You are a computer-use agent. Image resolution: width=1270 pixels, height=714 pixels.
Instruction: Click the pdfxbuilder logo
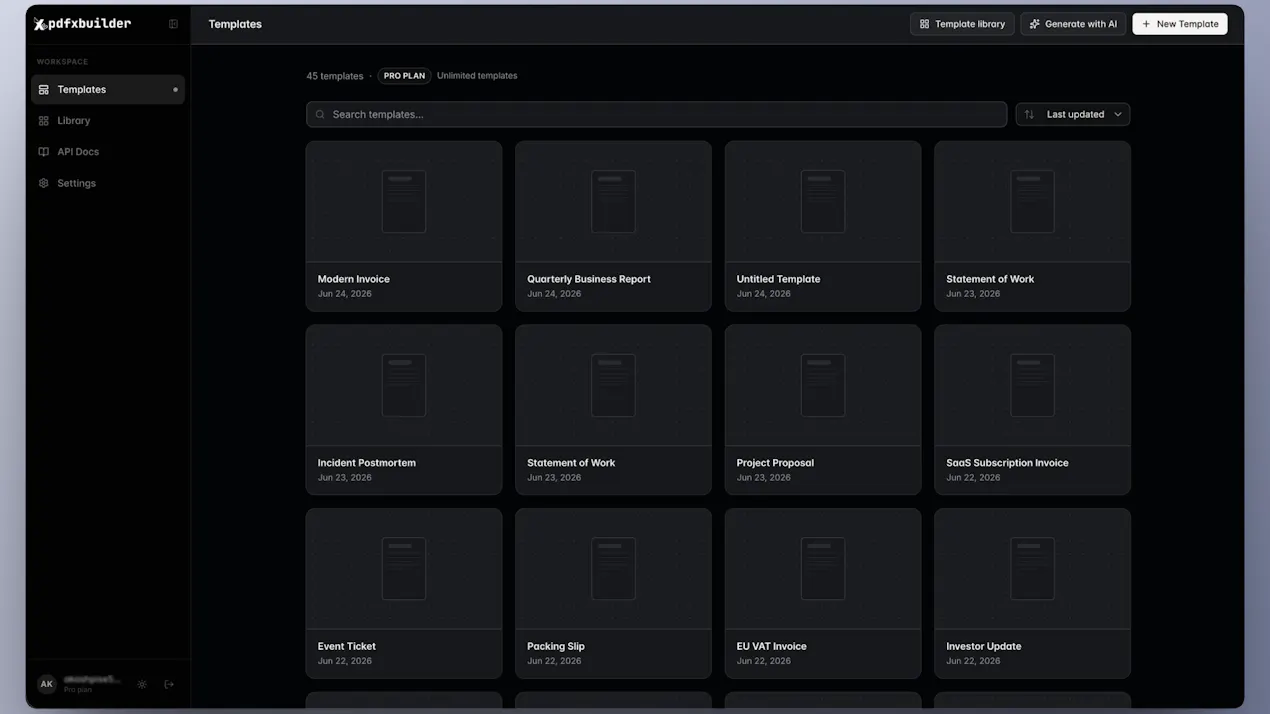(x=82, y=24)
